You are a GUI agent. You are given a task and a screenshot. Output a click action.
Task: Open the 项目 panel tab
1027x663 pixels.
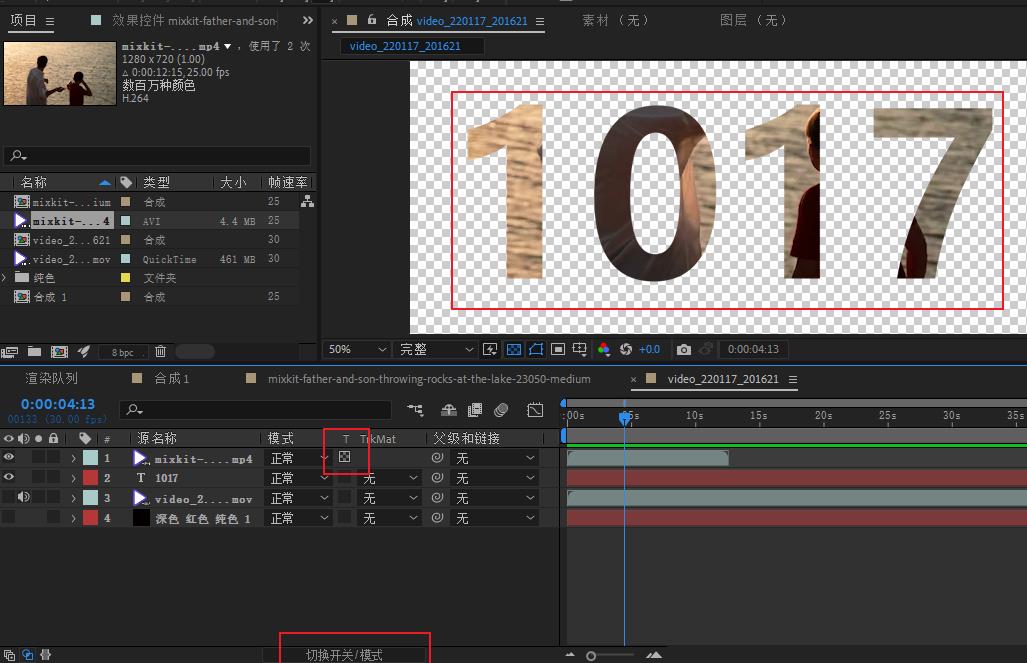pyautogui.click(x=24, y=20)
